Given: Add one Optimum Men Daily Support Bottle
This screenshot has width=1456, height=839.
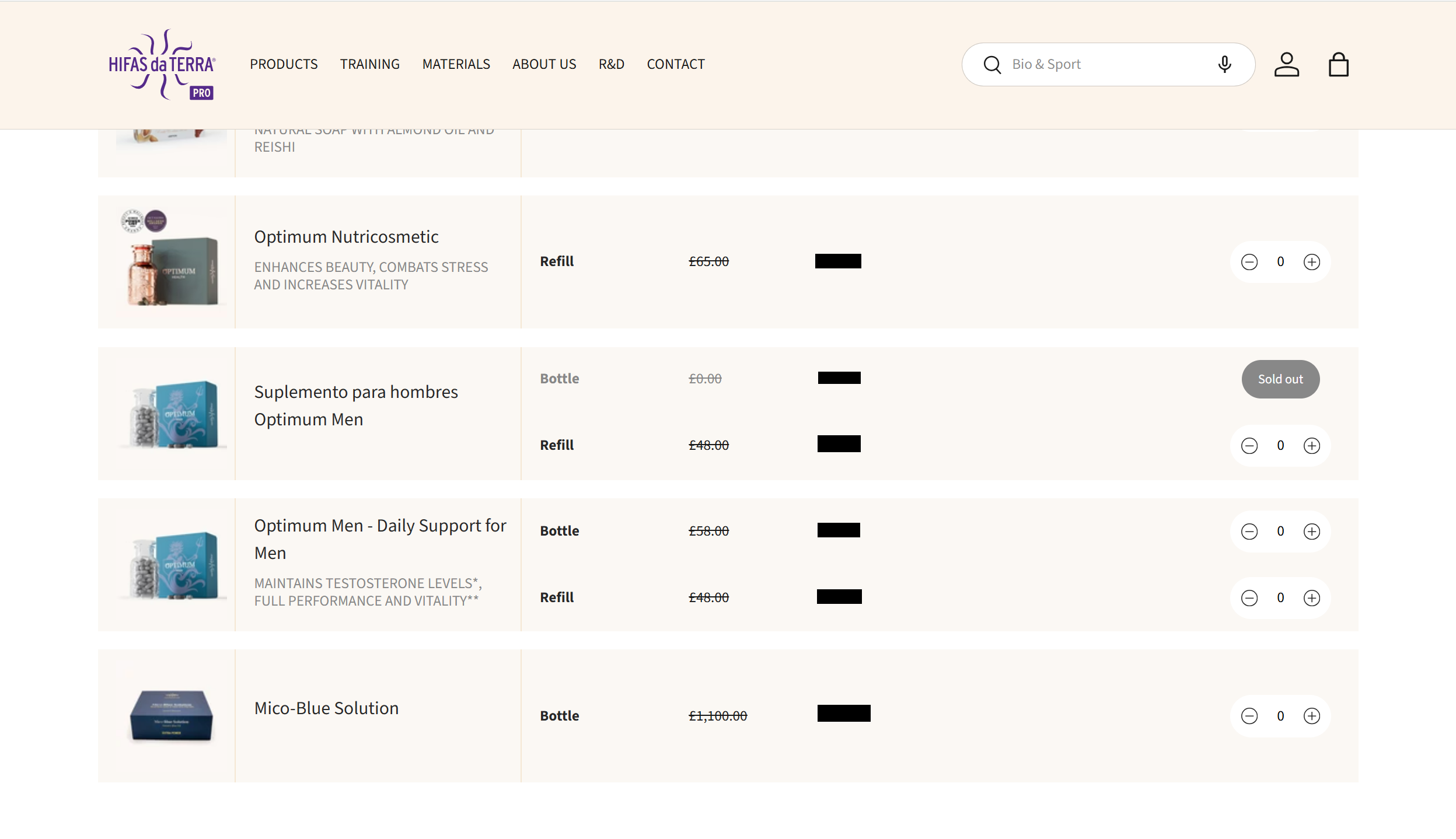Looking at the screenshot, I should (x=1311, y=532).
